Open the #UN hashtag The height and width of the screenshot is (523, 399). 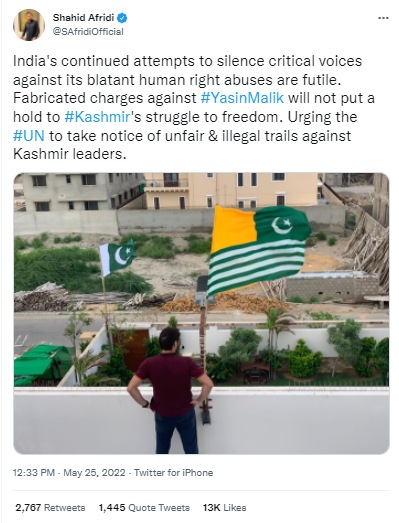click(x=29, y=136)
